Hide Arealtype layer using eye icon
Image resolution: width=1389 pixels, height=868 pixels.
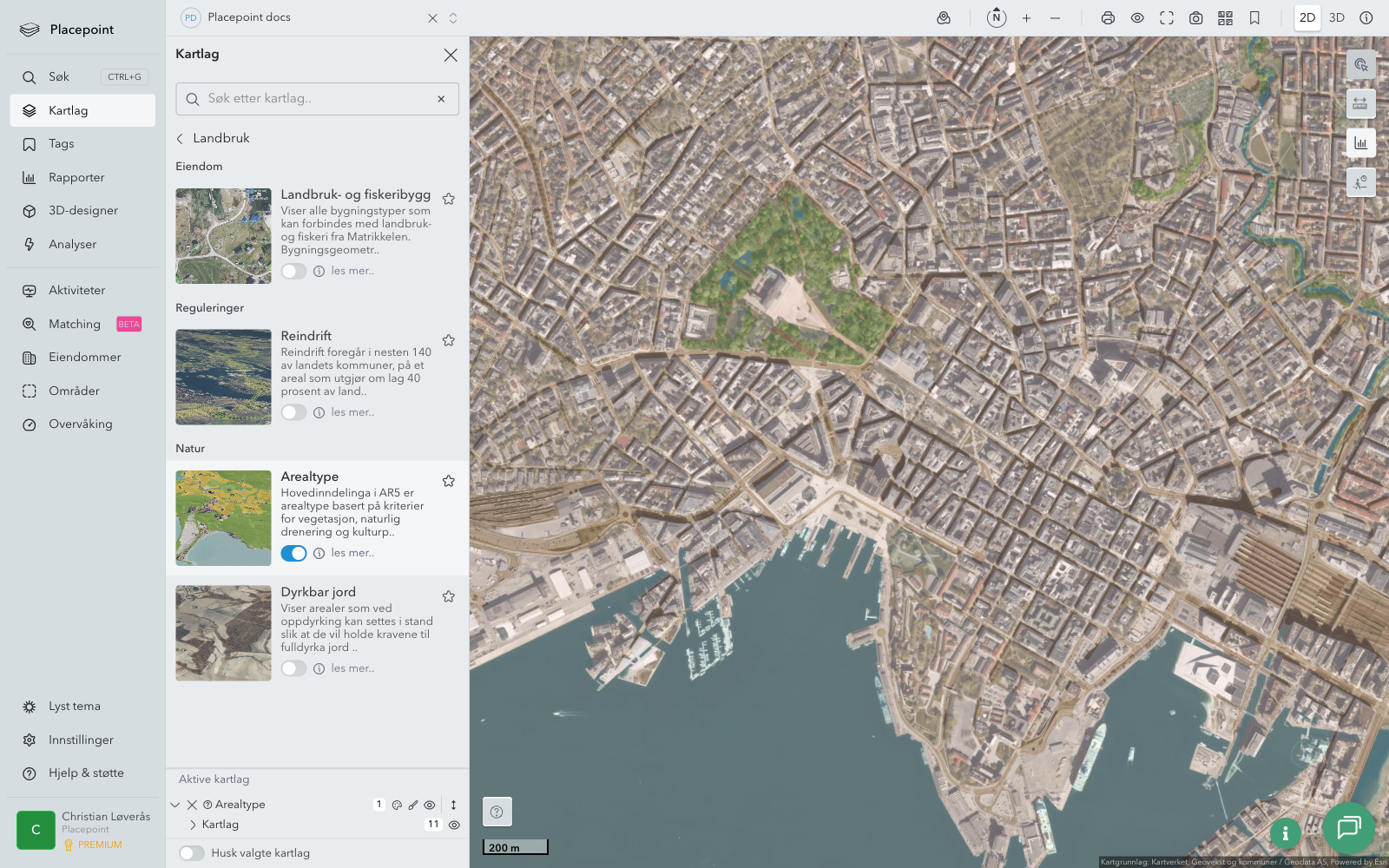coord(430,805)
